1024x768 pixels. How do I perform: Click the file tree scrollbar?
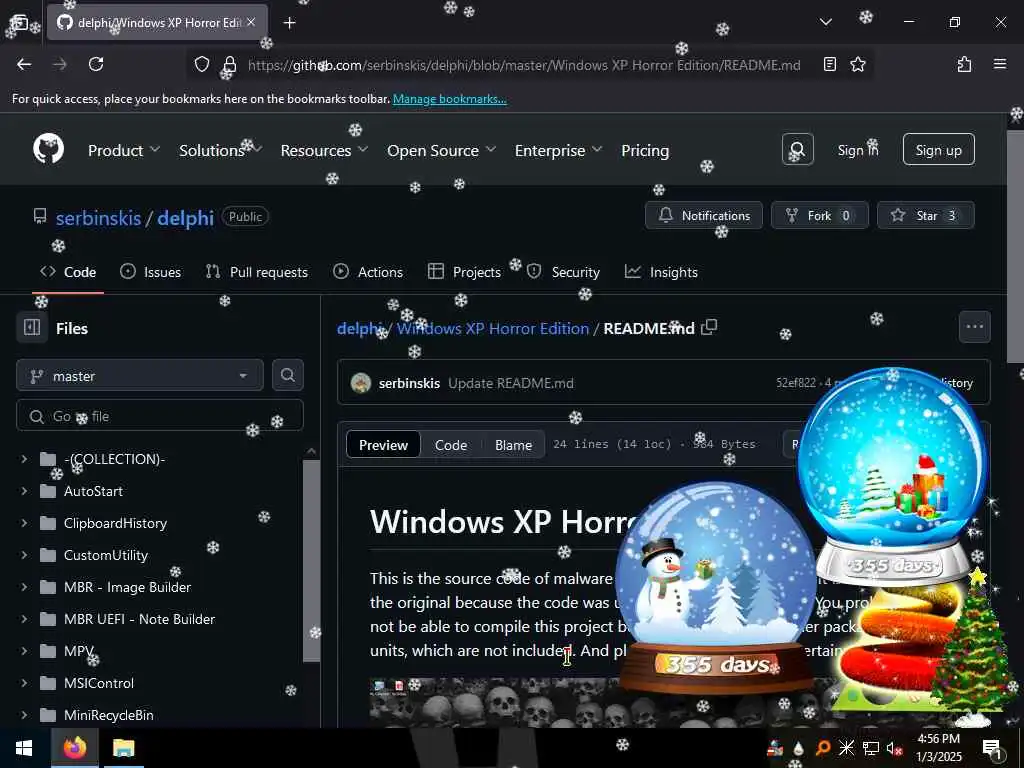[x=312, y=560]
